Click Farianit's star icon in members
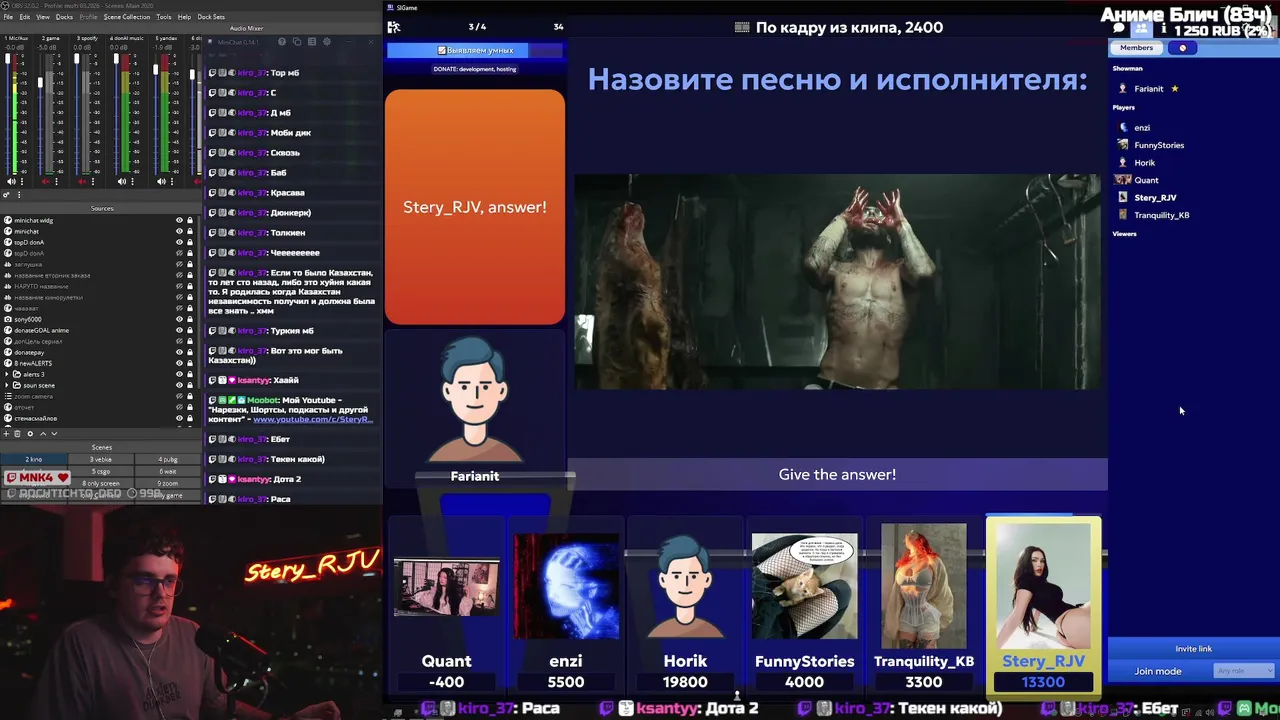Screen dimensions: 1280x720 point(1175,89)
